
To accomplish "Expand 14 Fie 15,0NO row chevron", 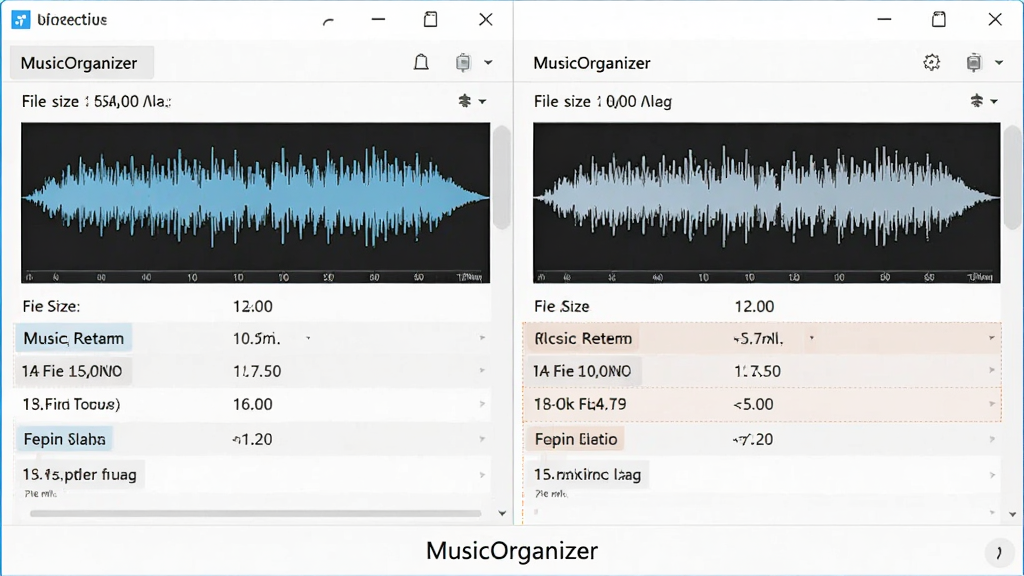I will click(x=482, y=371).
